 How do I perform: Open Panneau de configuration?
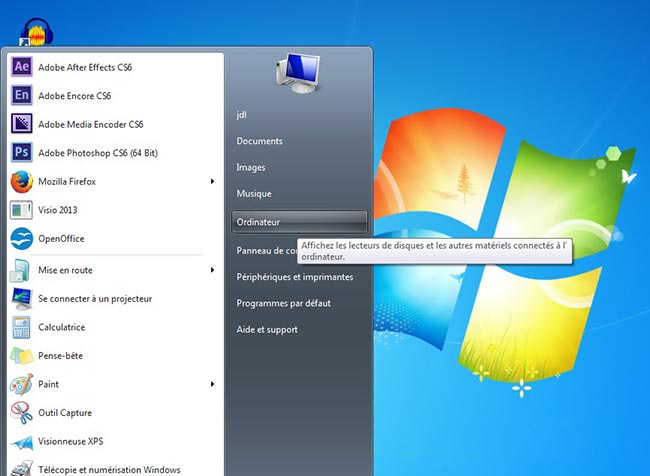pos(267,250)
